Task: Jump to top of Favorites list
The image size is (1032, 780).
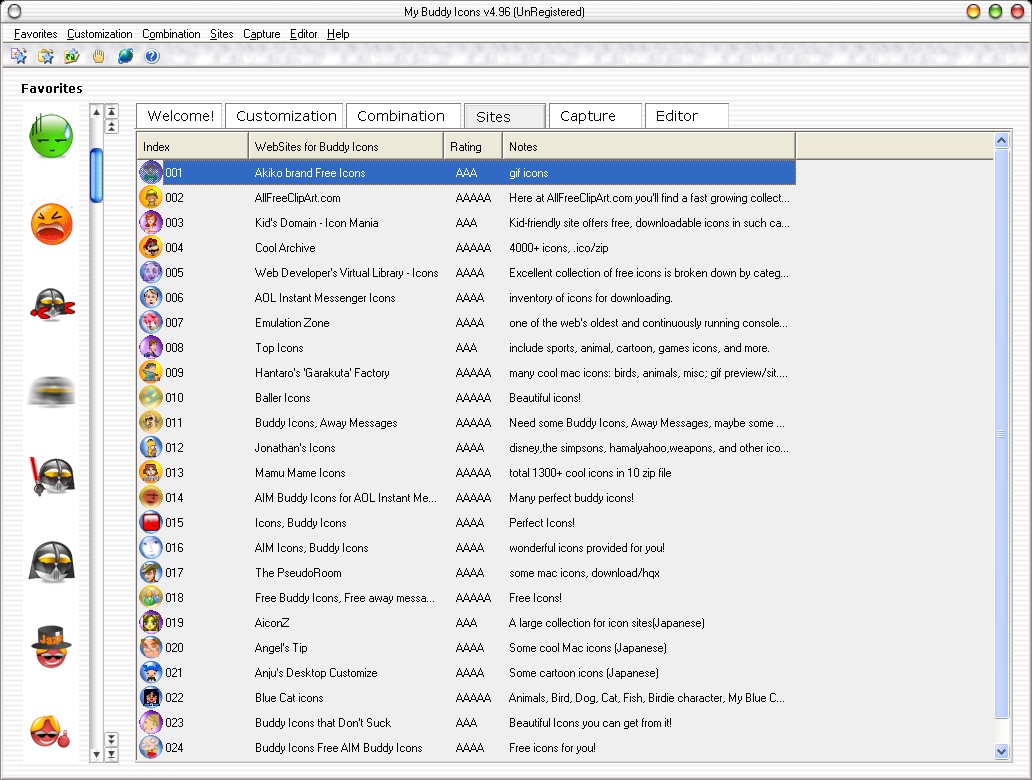Action: [112, 111]
